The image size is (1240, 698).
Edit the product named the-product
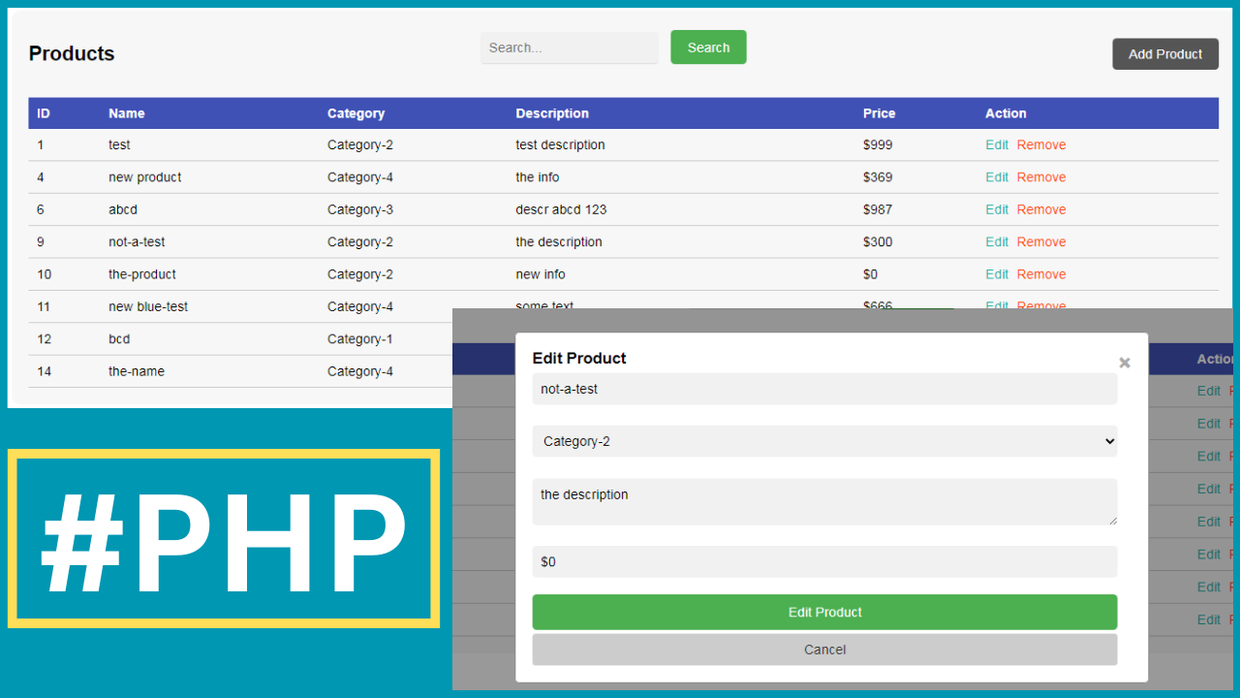996,274
